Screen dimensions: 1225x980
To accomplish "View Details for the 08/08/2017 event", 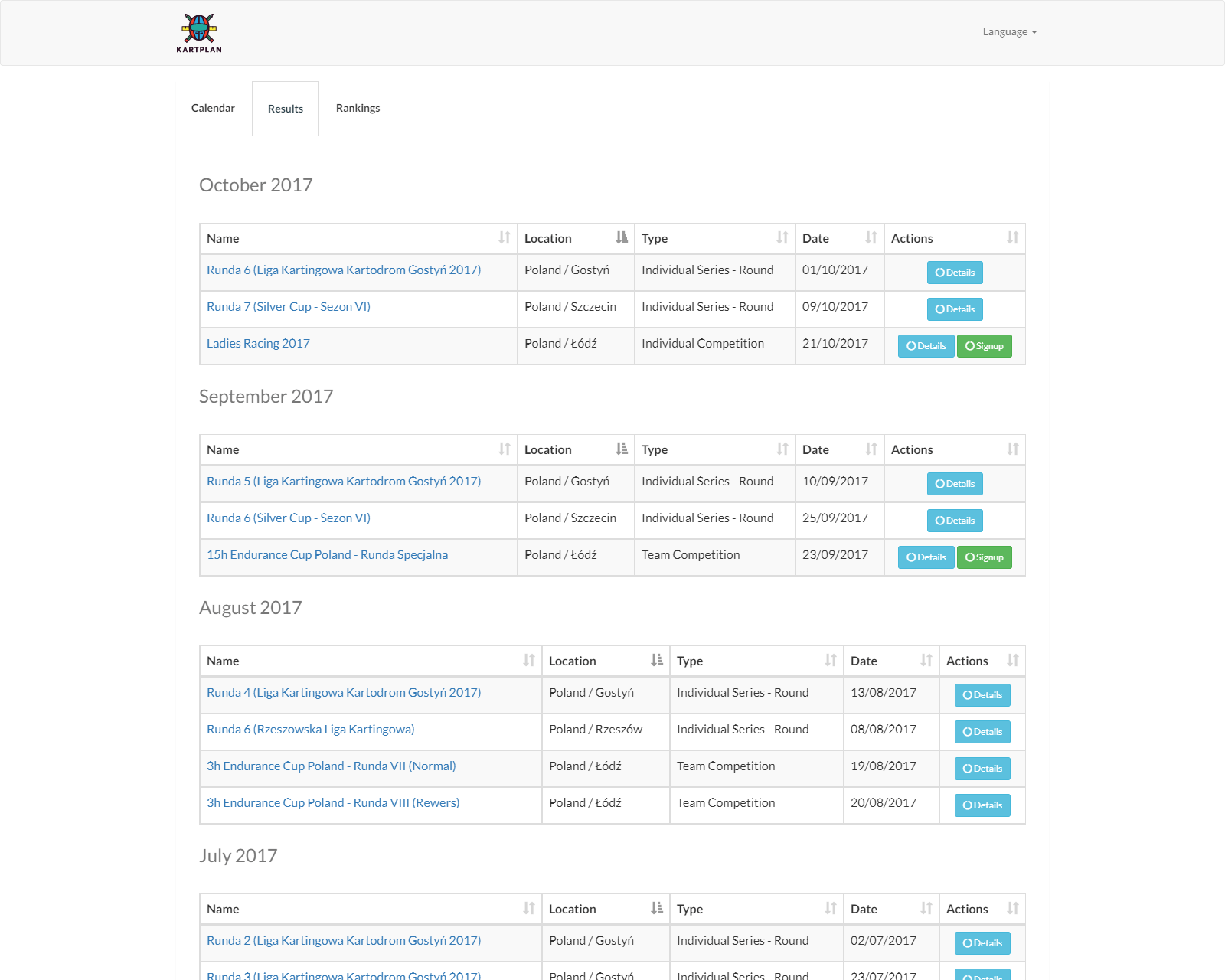I will click(982, 732).
